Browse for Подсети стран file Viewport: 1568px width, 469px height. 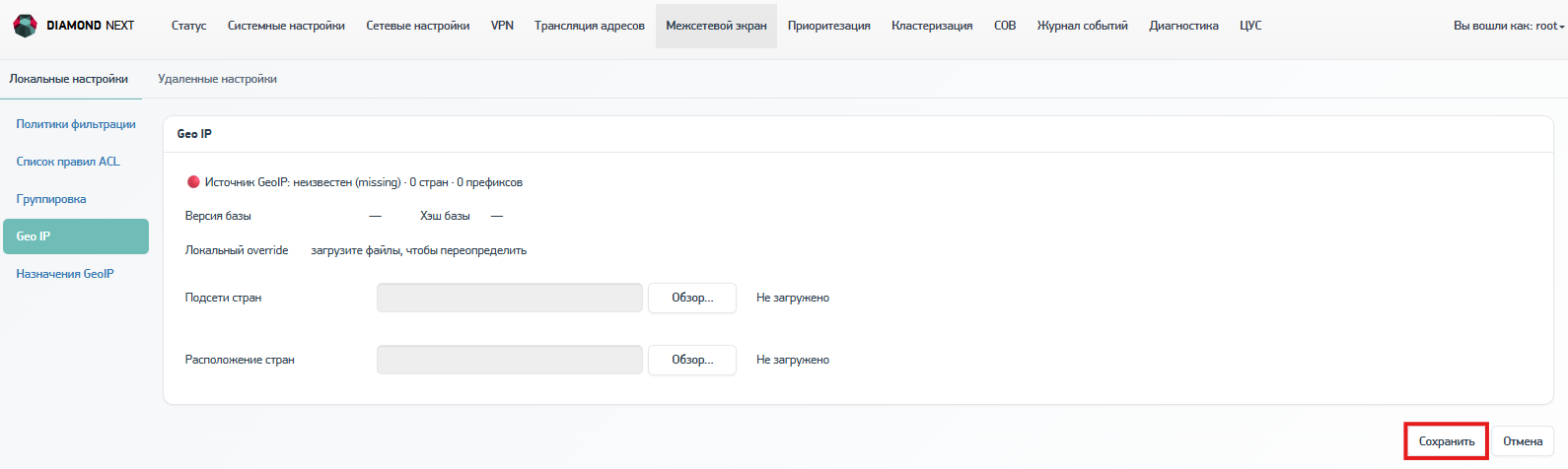(692, 298)
